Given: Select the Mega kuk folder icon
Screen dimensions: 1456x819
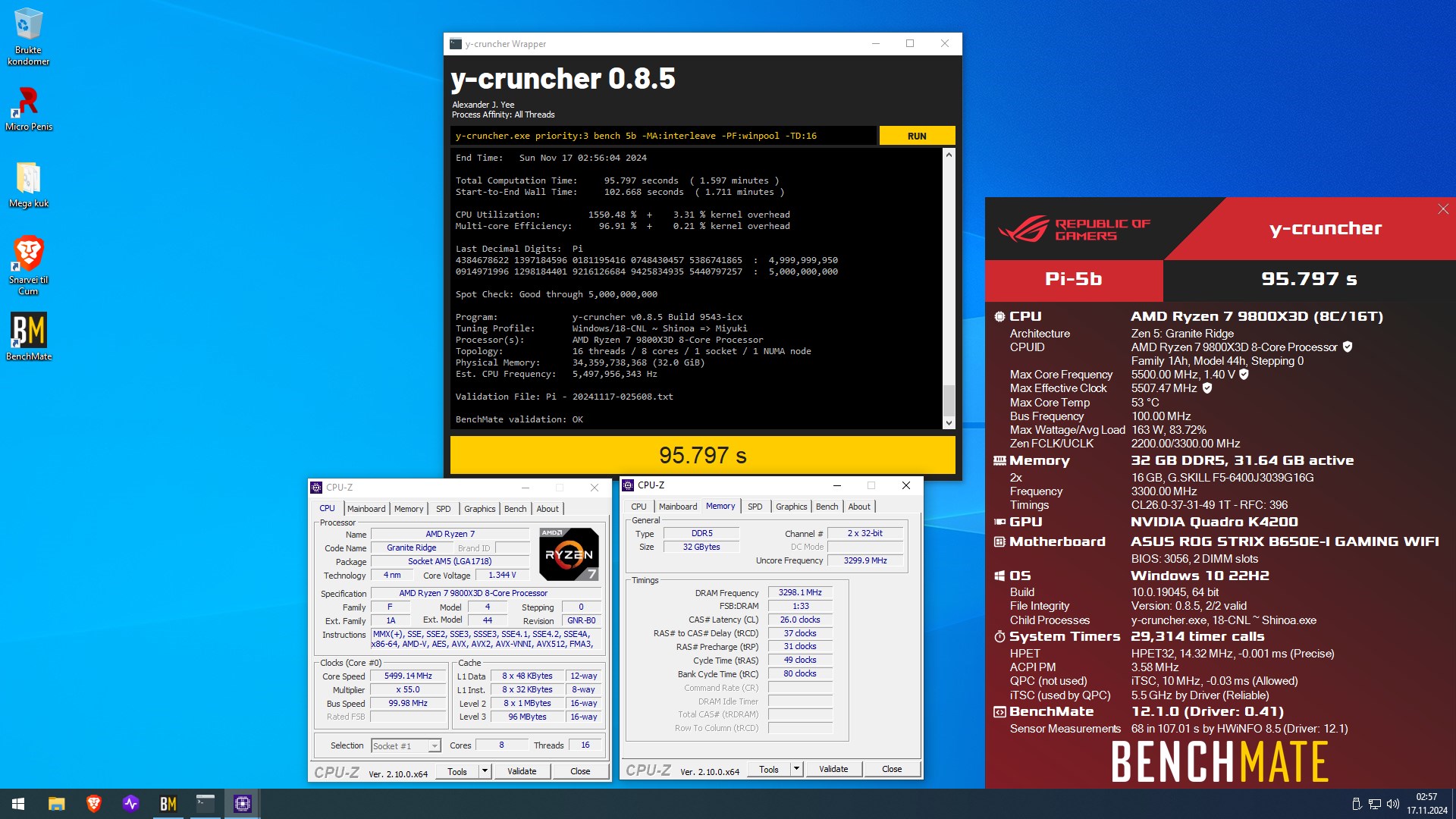Looking at the screenshot, I should pos(28,185).
